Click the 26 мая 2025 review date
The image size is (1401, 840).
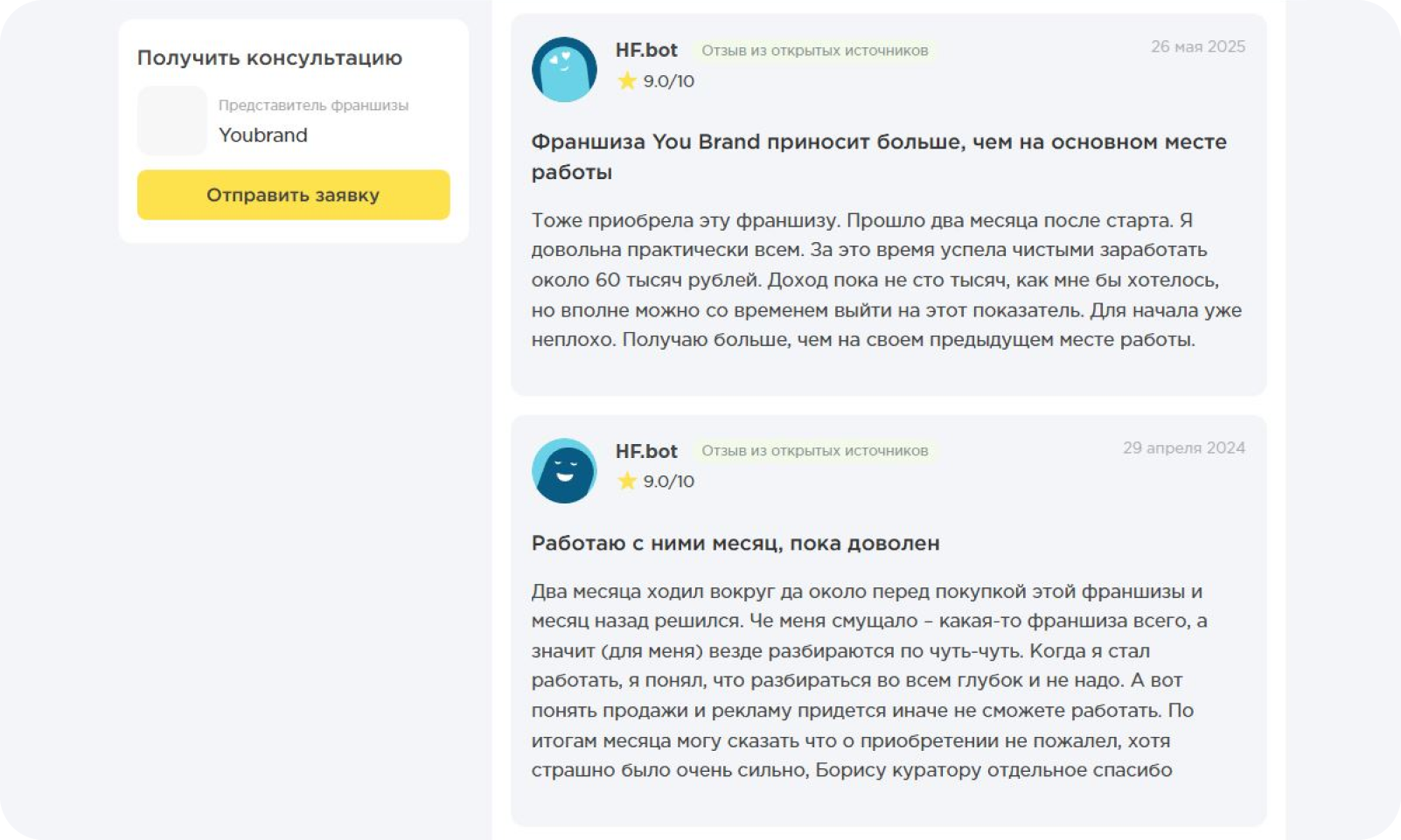tap(1197, 46)
